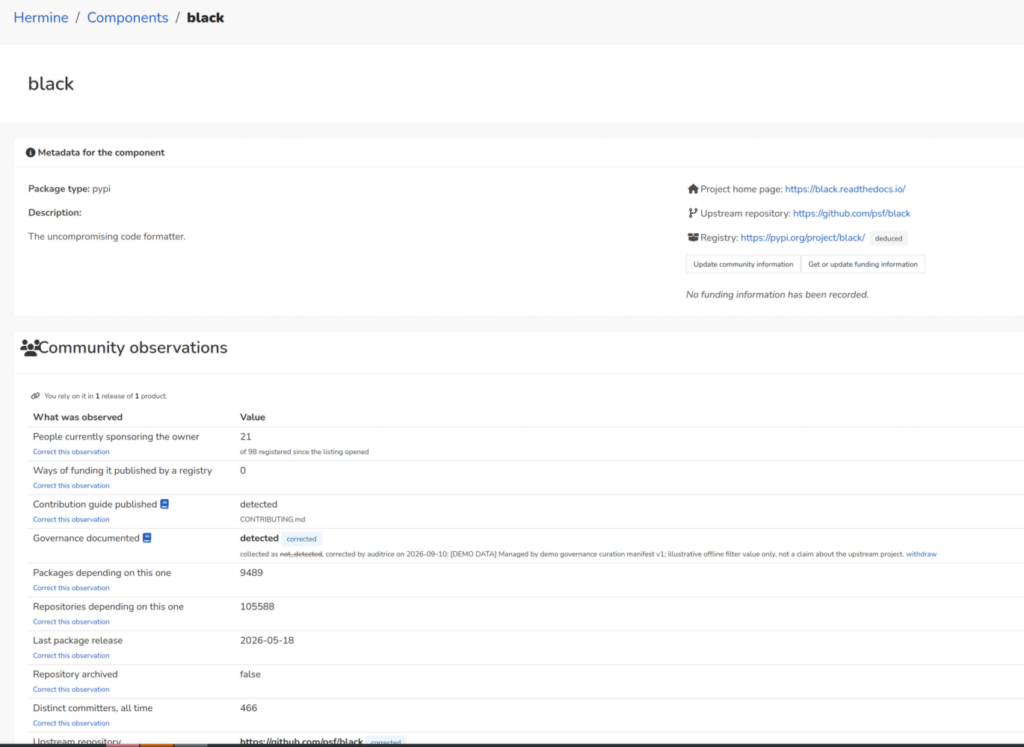Correct the Contribution guide observation
This screenshot has width=1024, height=747.
[71, 520]
